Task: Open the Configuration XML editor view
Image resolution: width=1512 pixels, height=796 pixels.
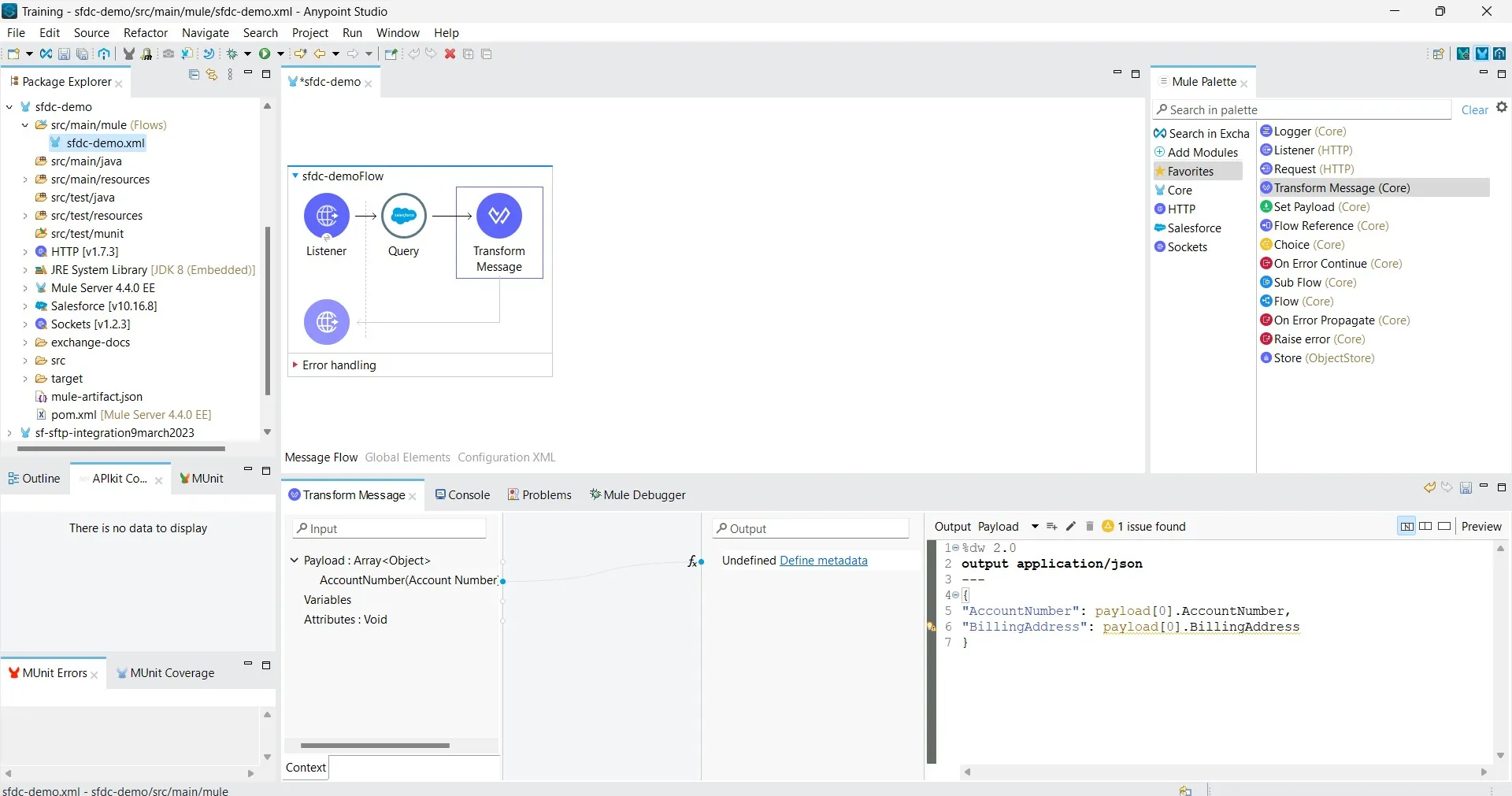Action: tap(507, 457)
